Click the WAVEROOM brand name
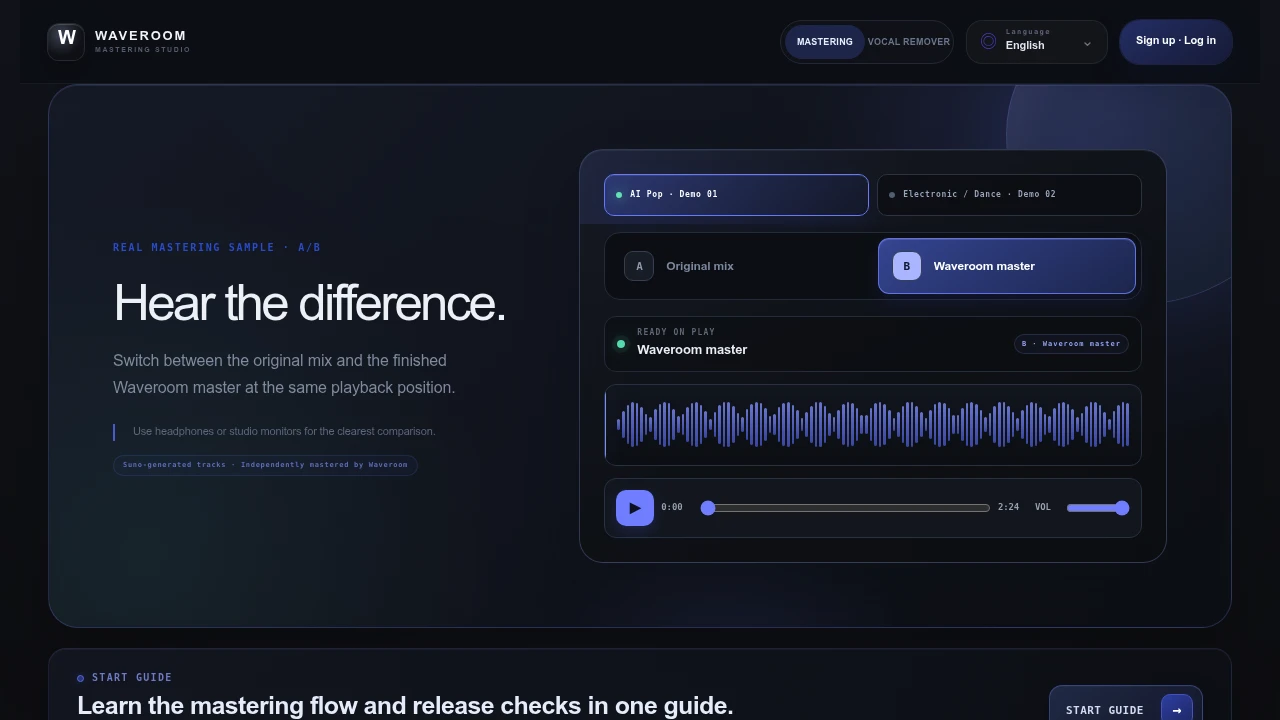 140,35
